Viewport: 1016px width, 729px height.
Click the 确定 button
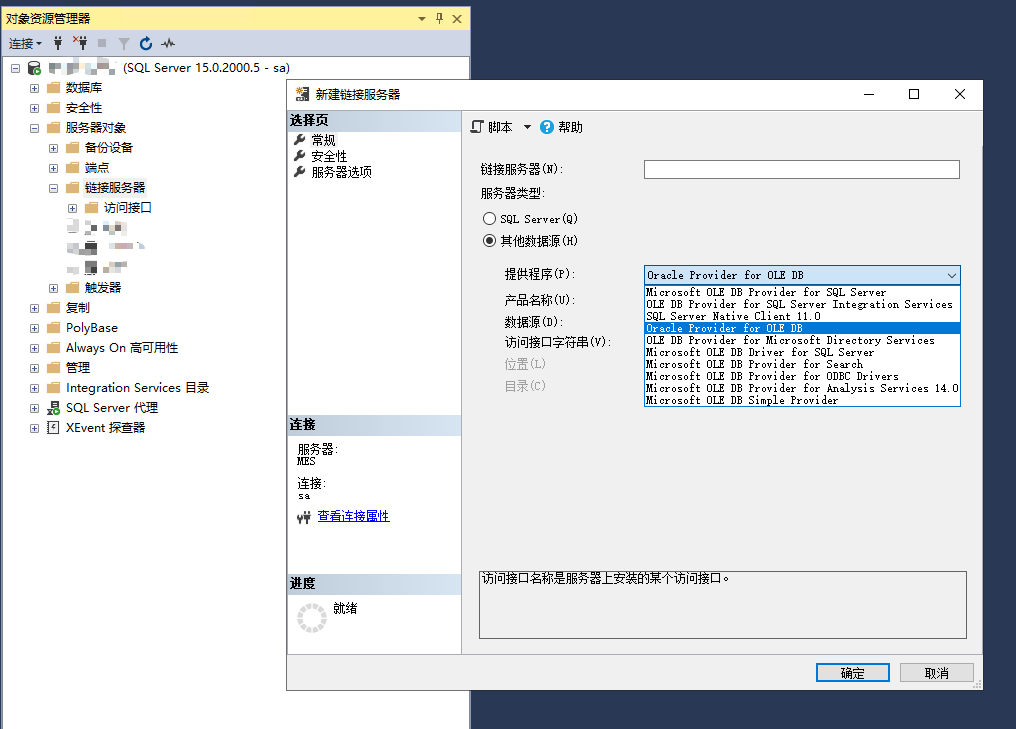pyautogui.click(x=852, y=672)
